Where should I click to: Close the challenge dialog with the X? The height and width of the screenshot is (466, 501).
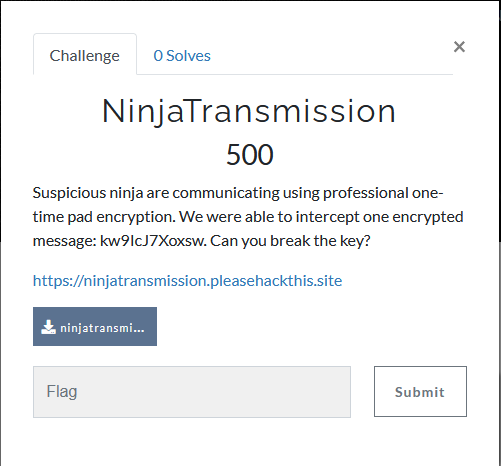tap(459, 47)
